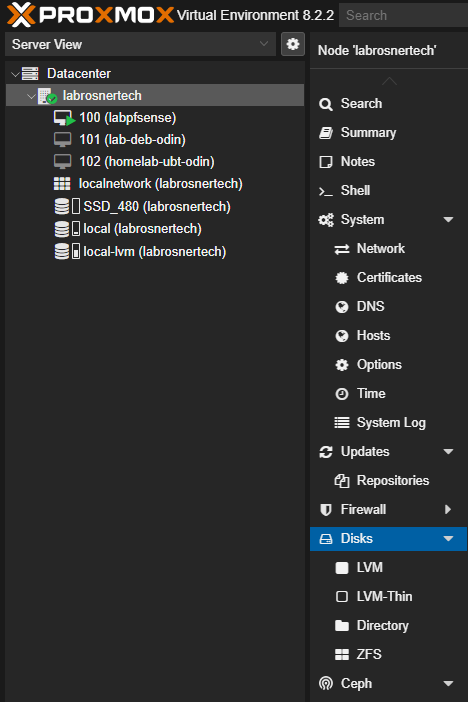Screen dimensions: 468x702
Task: Click the labrosnertech node icon
Action: tap(47, 96)
